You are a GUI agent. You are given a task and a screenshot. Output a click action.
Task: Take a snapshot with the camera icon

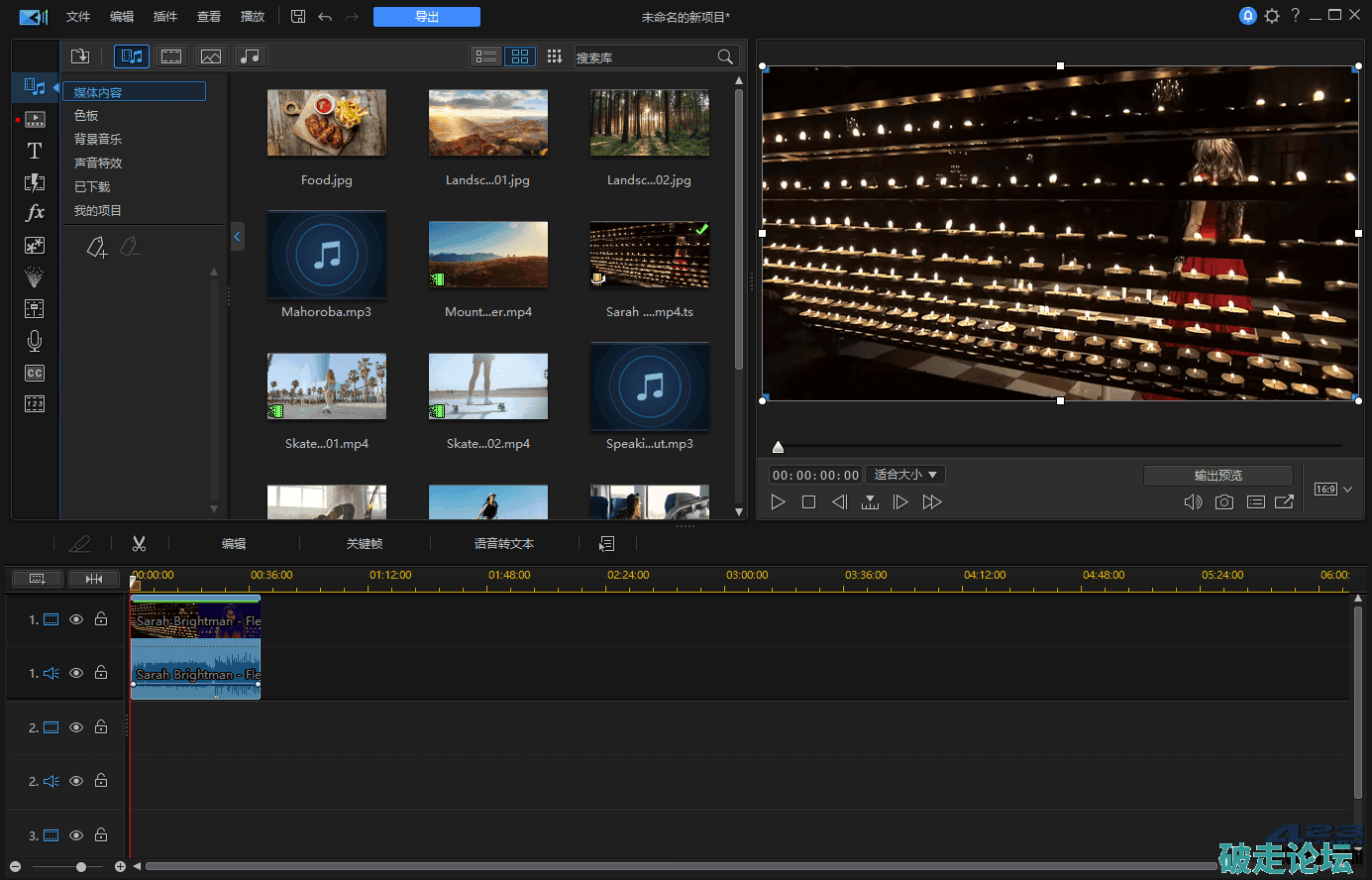(x=1224, y=502)
